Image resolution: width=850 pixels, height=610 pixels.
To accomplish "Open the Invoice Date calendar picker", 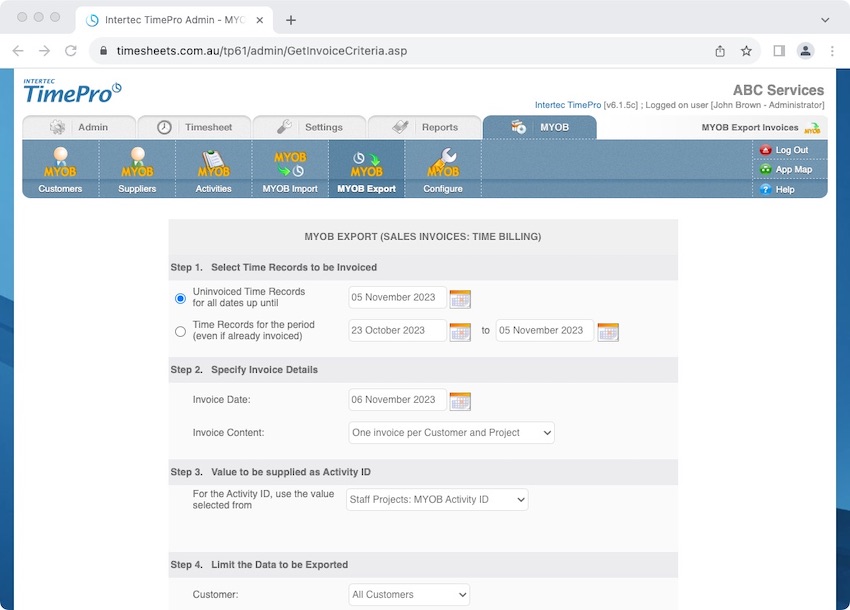I will point(460,401).
